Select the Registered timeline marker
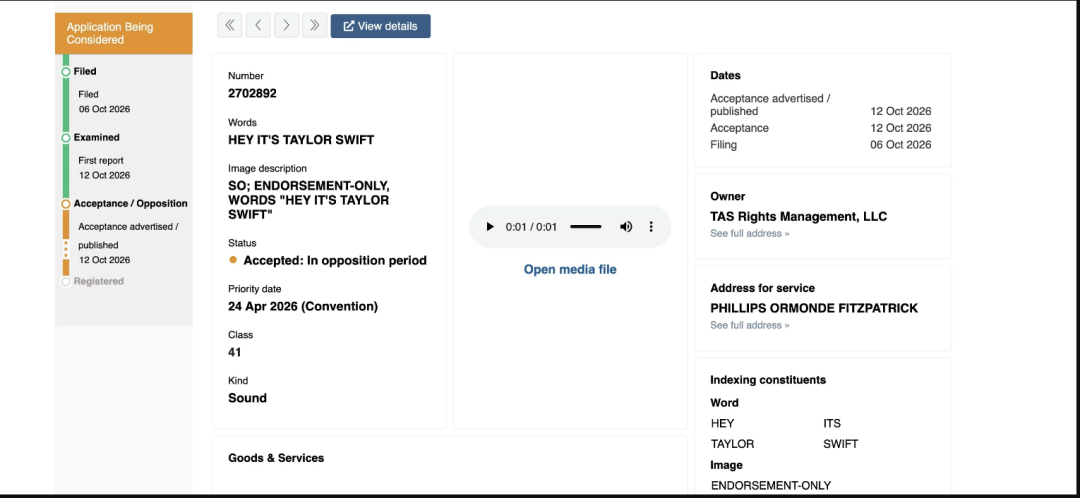The width and height of the screenshot is (1080, 498). (x=65, y=282)
